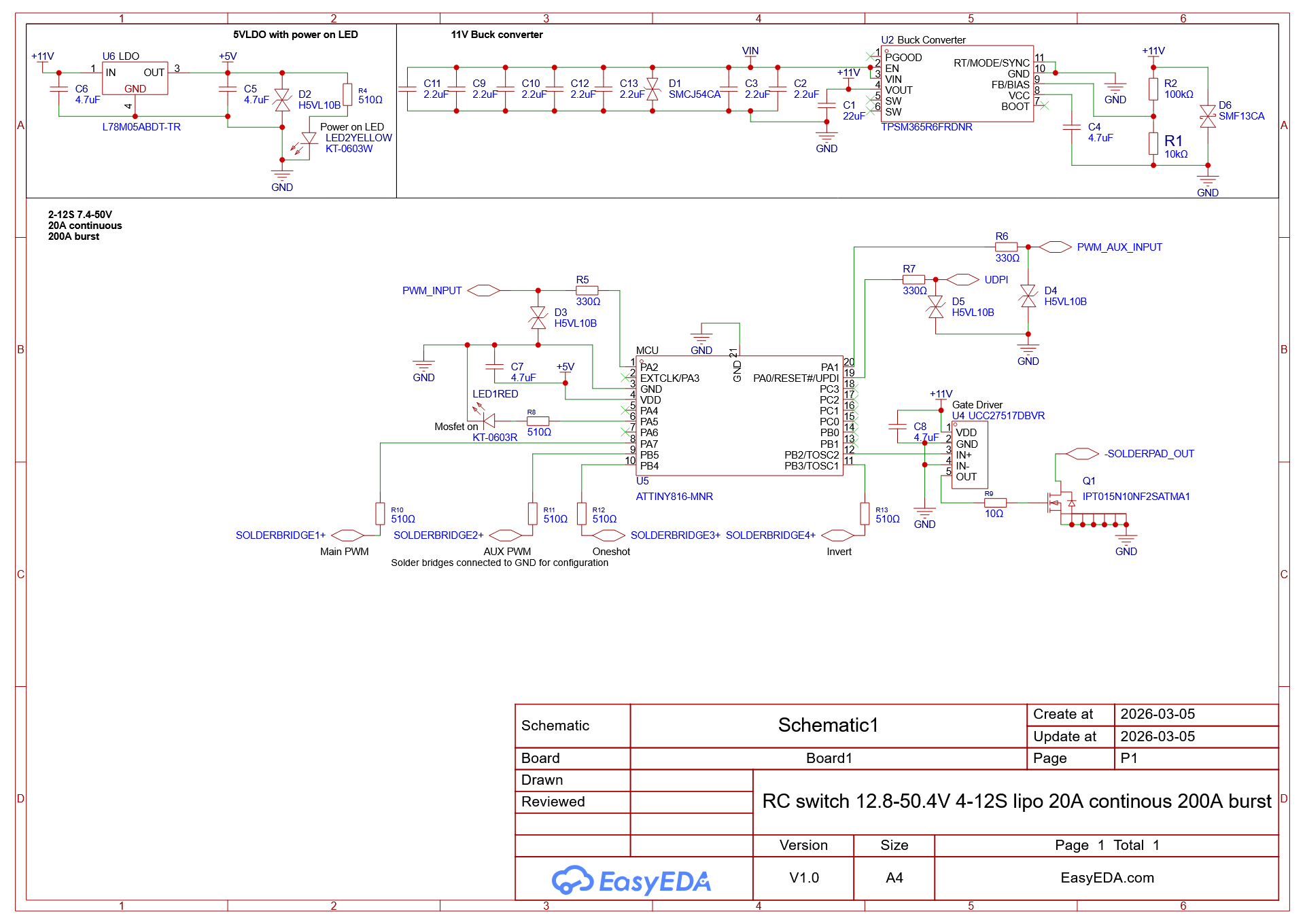Select the R13 510Ω resistor symbol
The image size is (1305, 924).
coord(865,513)
